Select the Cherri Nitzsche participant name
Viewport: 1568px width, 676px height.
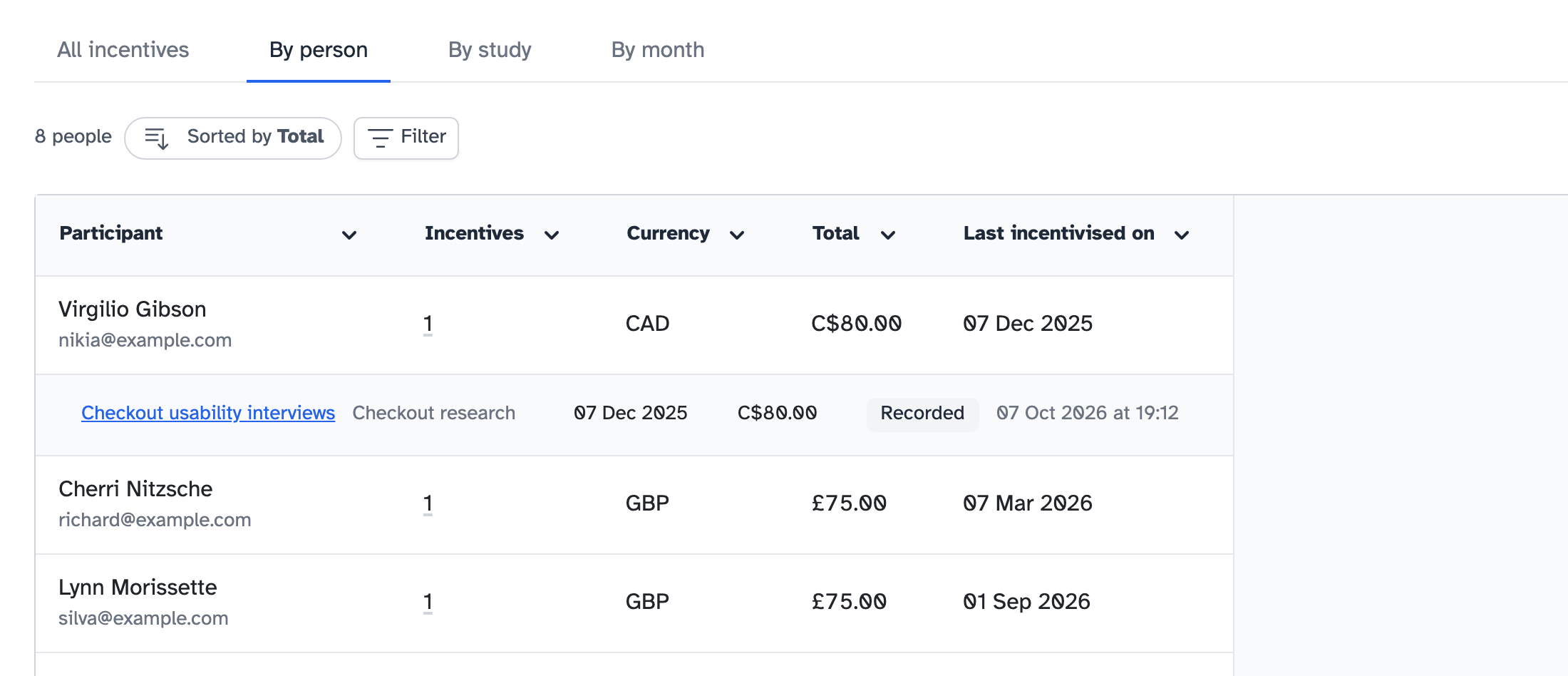[x=135, y=488]
